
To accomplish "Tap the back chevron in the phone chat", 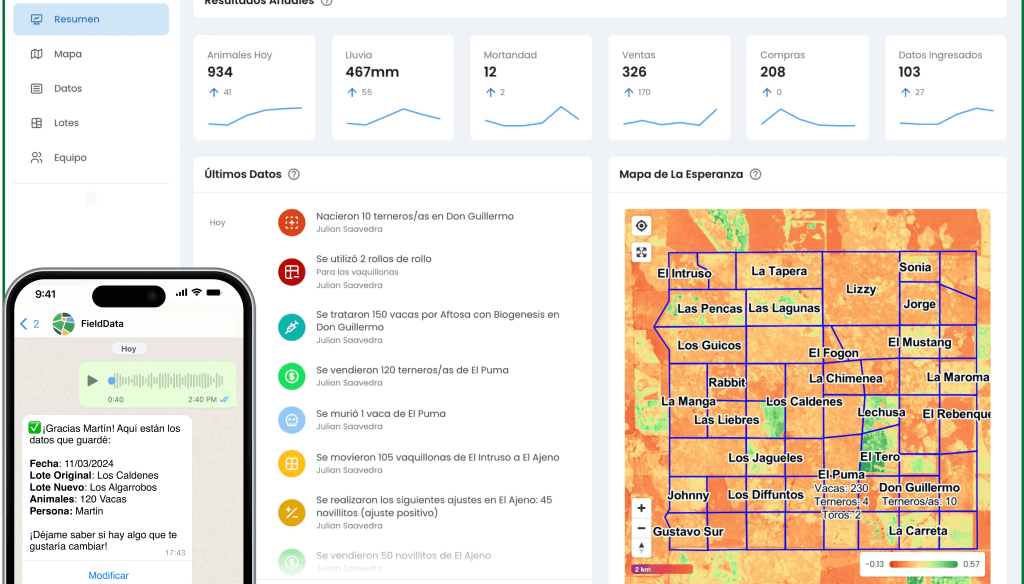I will (x=24, y=323).
